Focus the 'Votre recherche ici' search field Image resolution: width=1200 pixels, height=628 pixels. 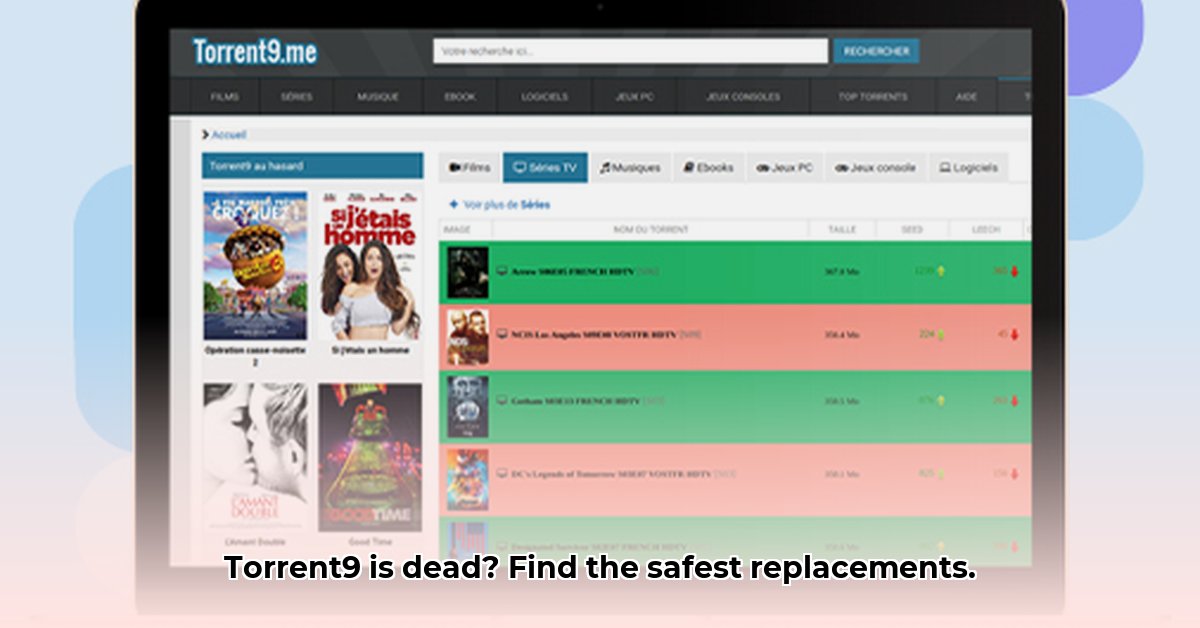630,51
